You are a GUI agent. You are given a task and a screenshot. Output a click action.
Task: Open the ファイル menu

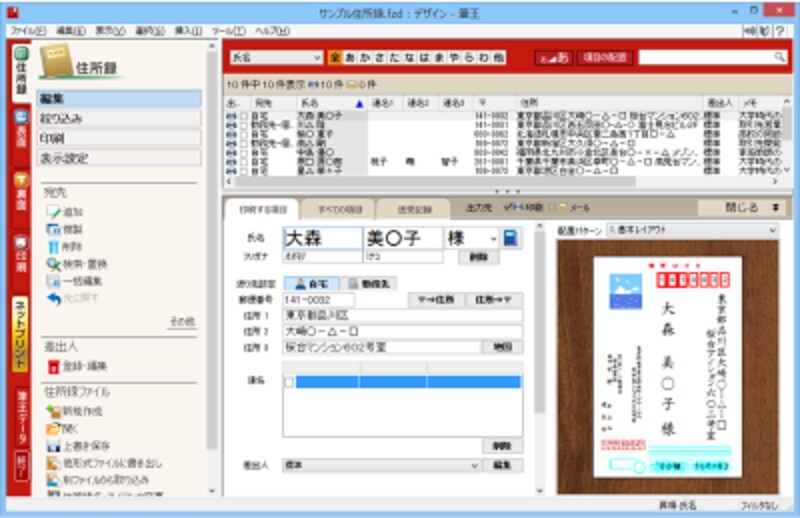pos(28,31)
